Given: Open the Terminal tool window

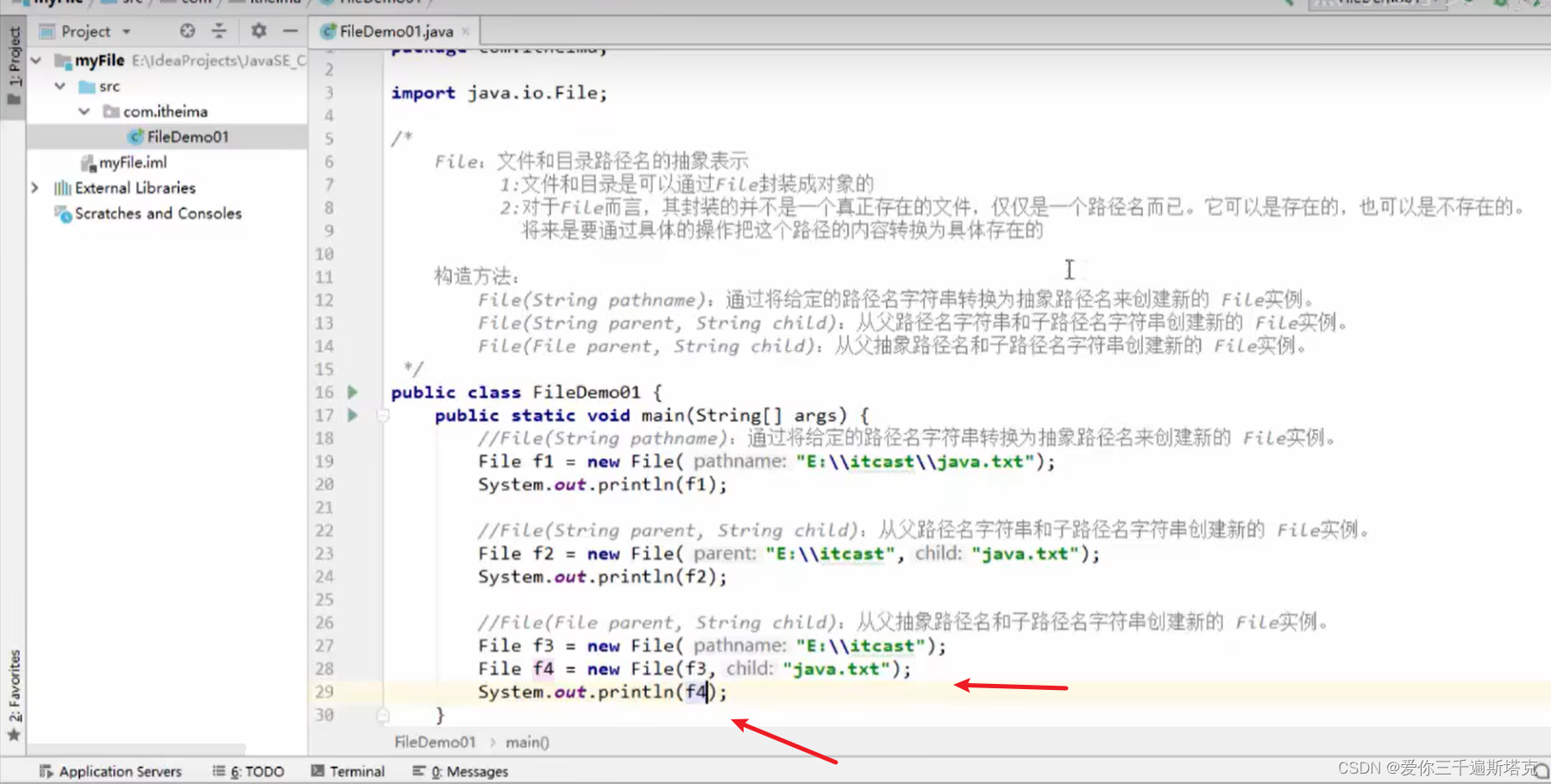Looking at the screenshot, I should pyautogui.click(x=348, y=771).
